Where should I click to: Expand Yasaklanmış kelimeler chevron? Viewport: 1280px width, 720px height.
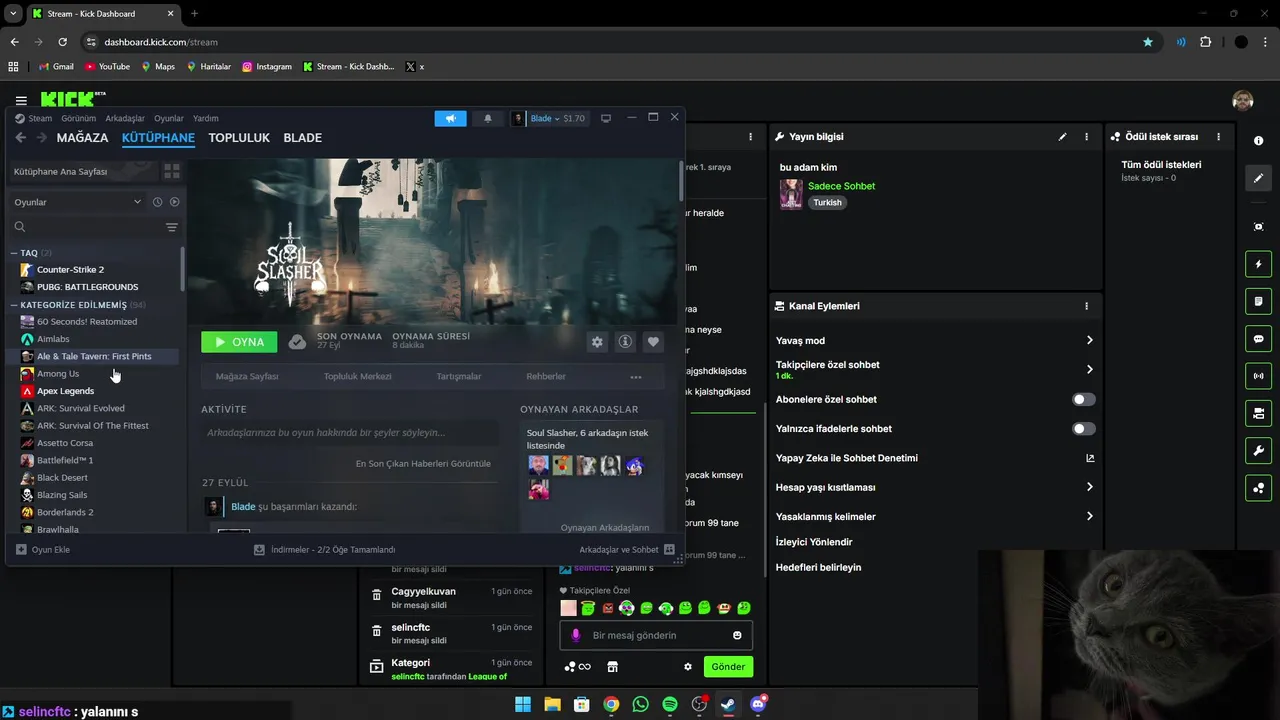coord(1090,516)
